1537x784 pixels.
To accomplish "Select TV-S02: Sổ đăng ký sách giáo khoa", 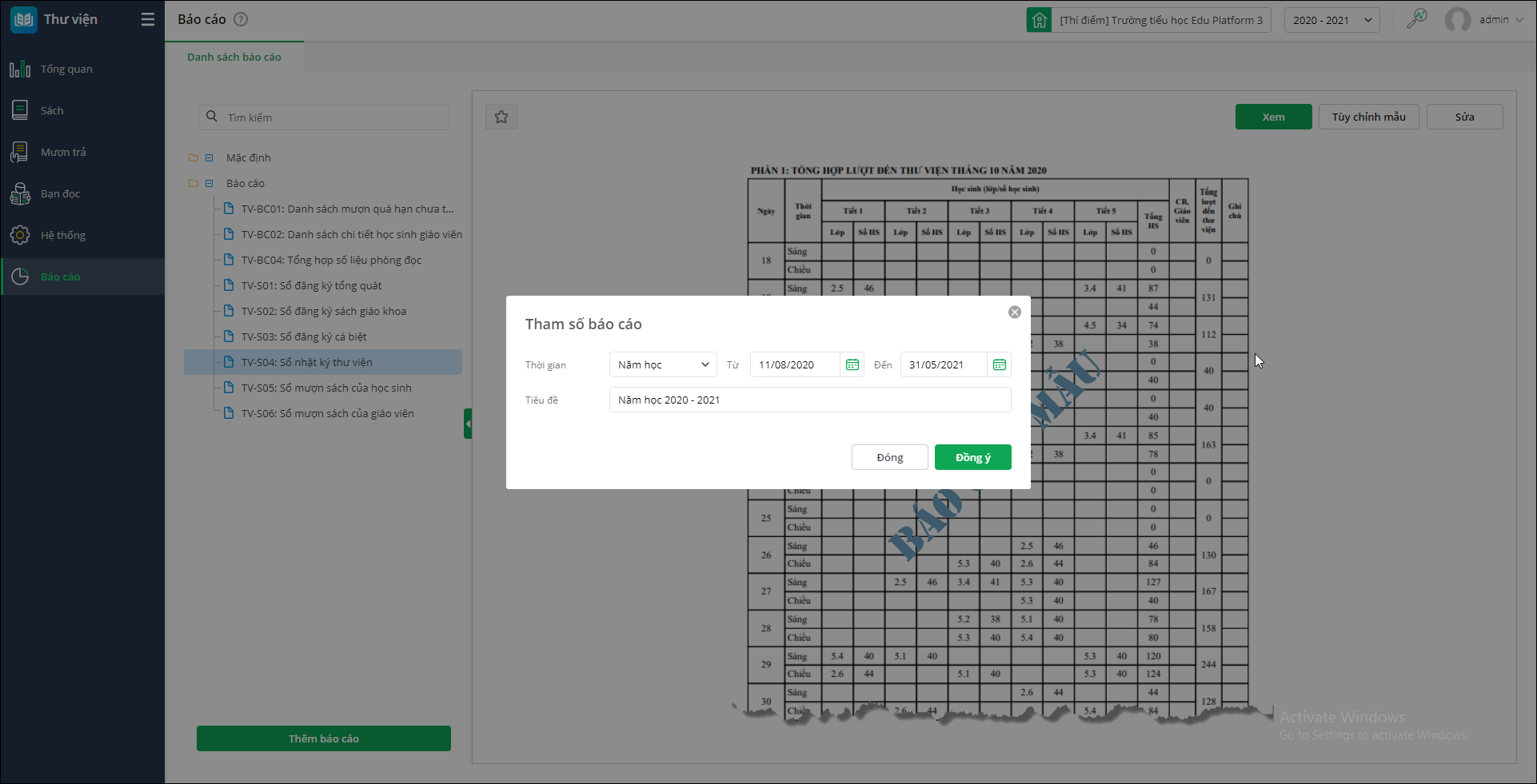I will pyautogui.click(x=324, y=311).
